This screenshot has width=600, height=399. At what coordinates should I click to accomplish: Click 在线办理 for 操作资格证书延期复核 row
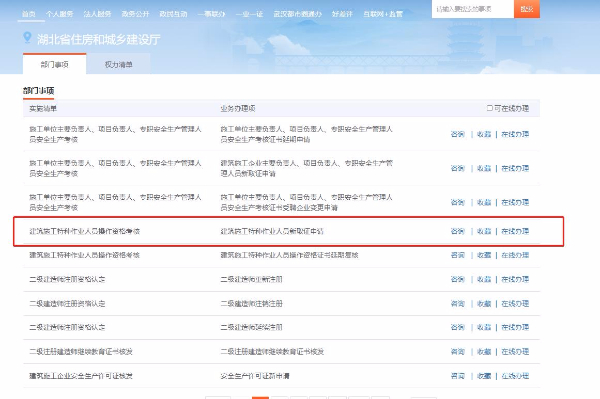(x=515, y=255)
